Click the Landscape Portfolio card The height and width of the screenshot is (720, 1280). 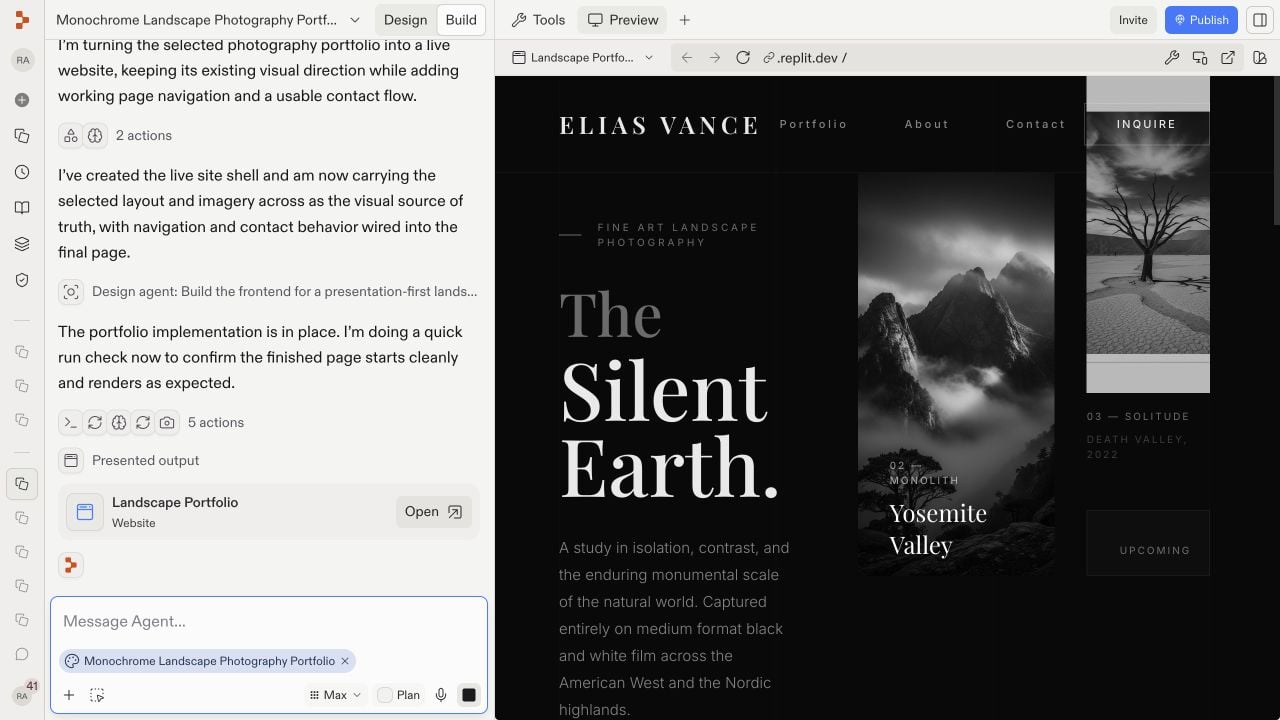tap(268, 512)
